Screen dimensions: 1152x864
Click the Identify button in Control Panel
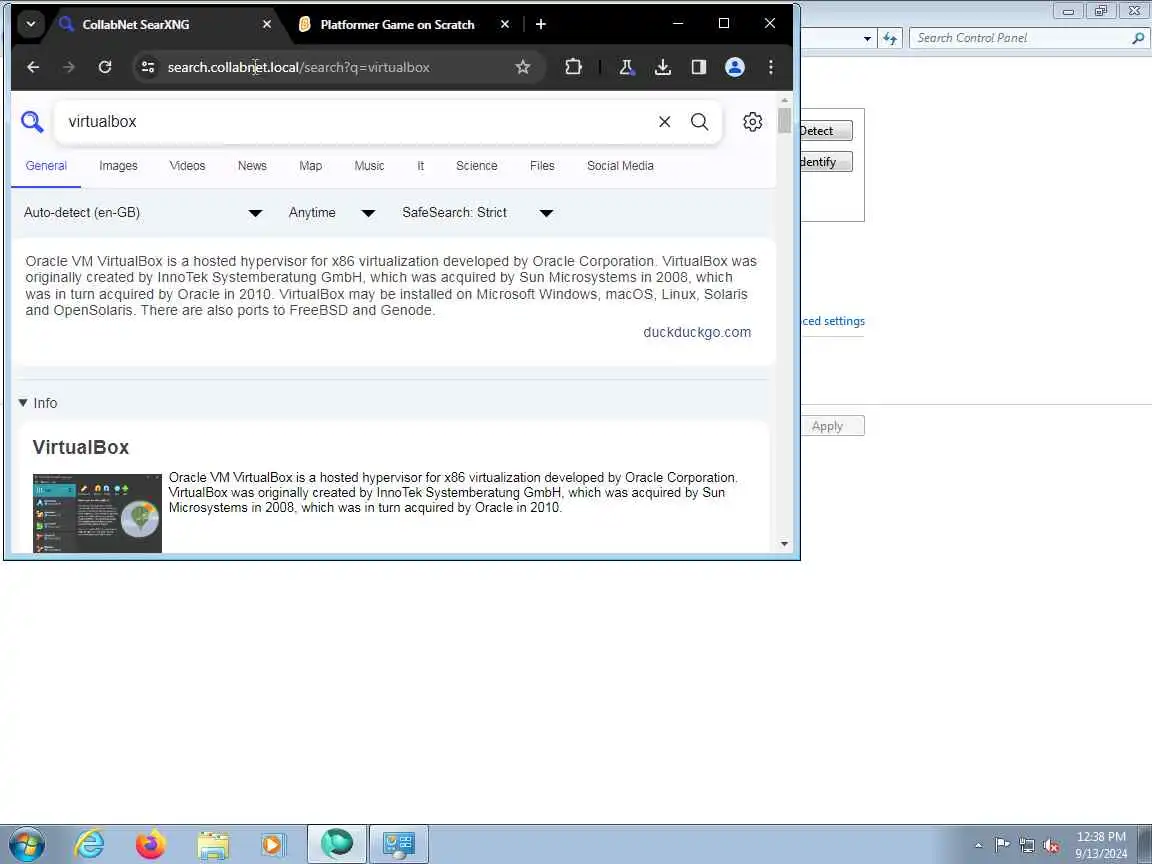pyautogui.click(x=826, y=162)
